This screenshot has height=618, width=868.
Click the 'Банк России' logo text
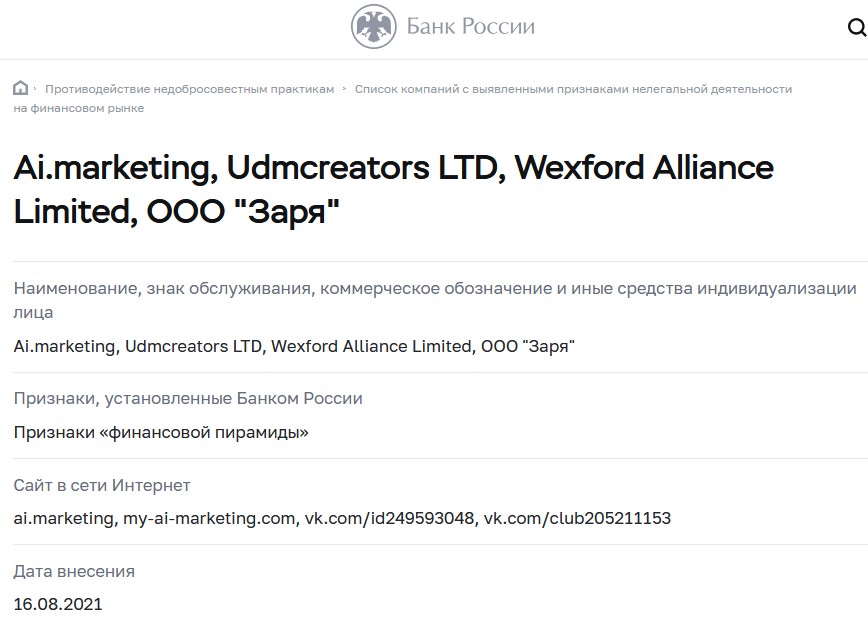(x=470, y=27)
